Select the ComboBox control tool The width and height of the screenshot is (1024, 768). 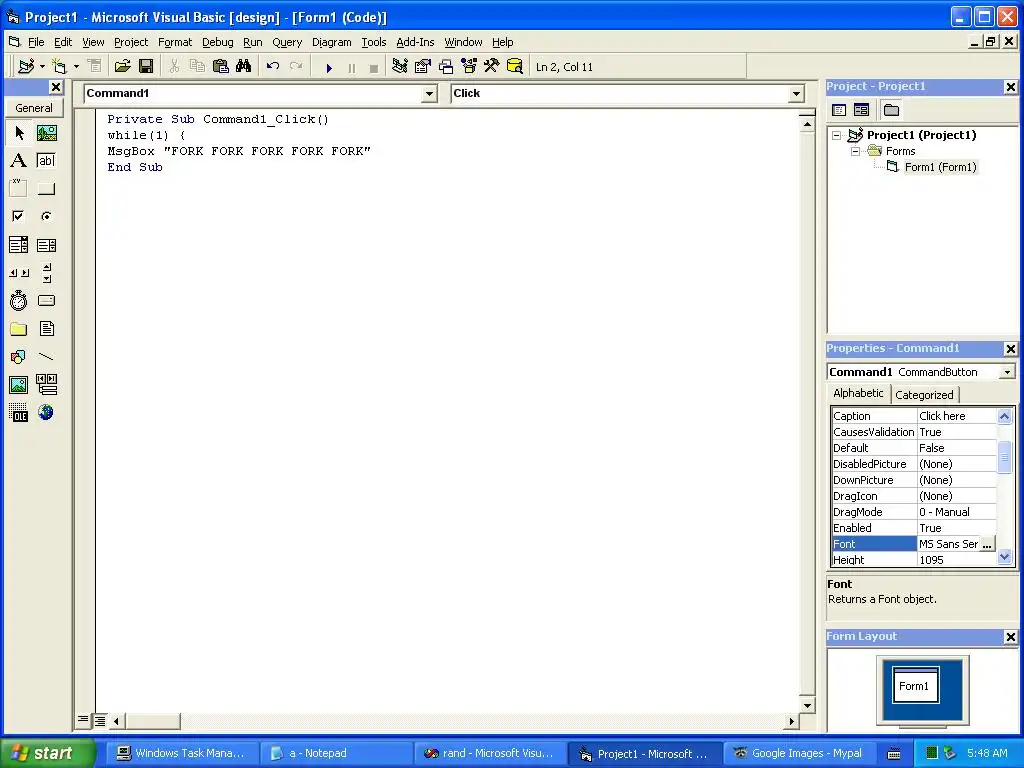tap(19, 245)
